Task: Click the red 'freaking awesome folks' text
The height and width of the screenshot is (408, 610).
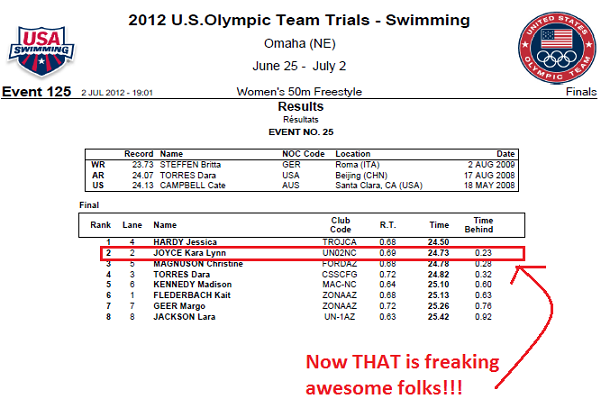Action: tap(402, 375)
